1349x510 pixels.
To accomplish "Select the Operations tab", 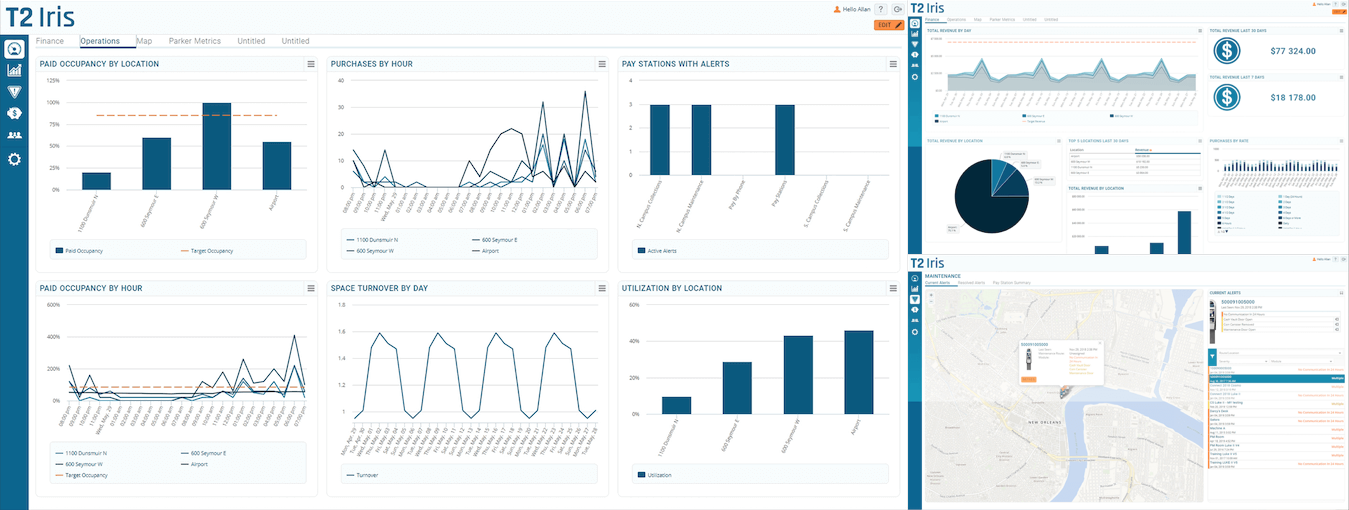I will click(100, 41).
